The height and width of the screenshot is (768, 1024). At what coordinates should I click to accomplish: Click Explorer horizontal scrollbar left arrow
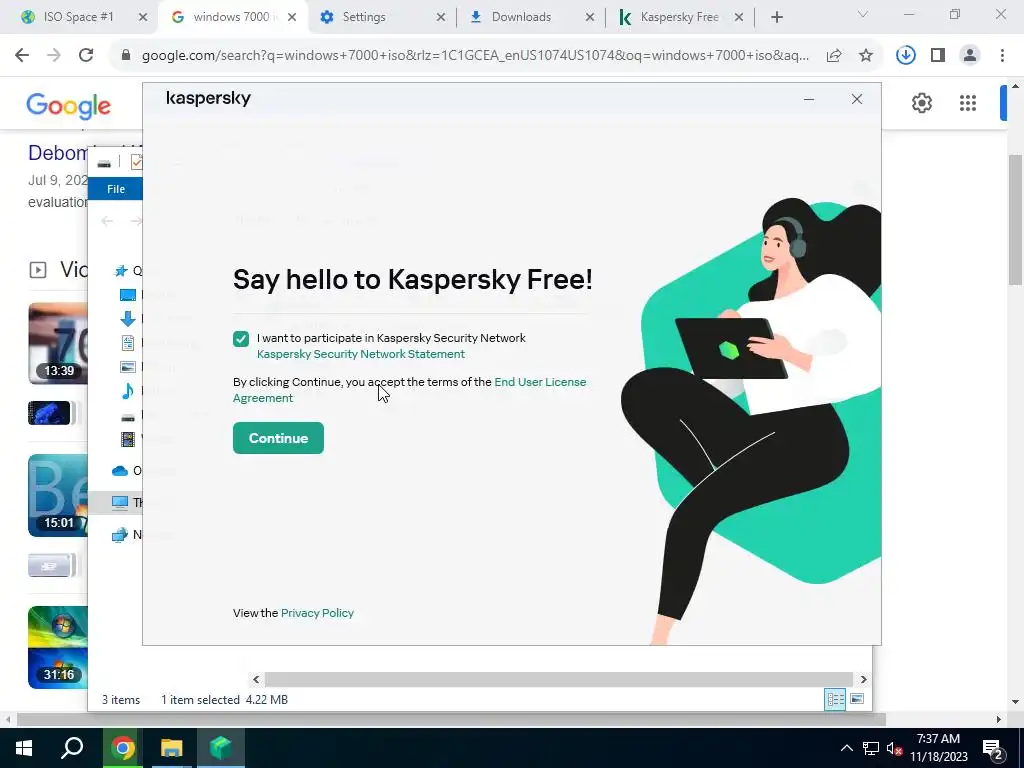[x=256, y=680]
